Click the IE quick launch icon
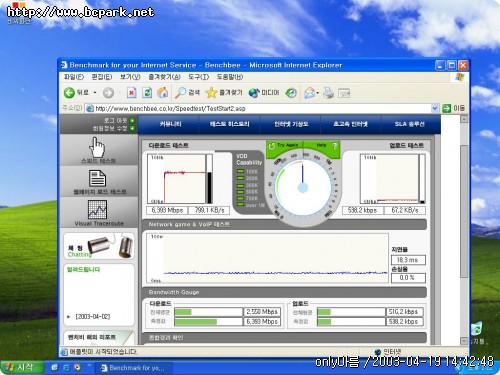500x375 pixels. 66,367
